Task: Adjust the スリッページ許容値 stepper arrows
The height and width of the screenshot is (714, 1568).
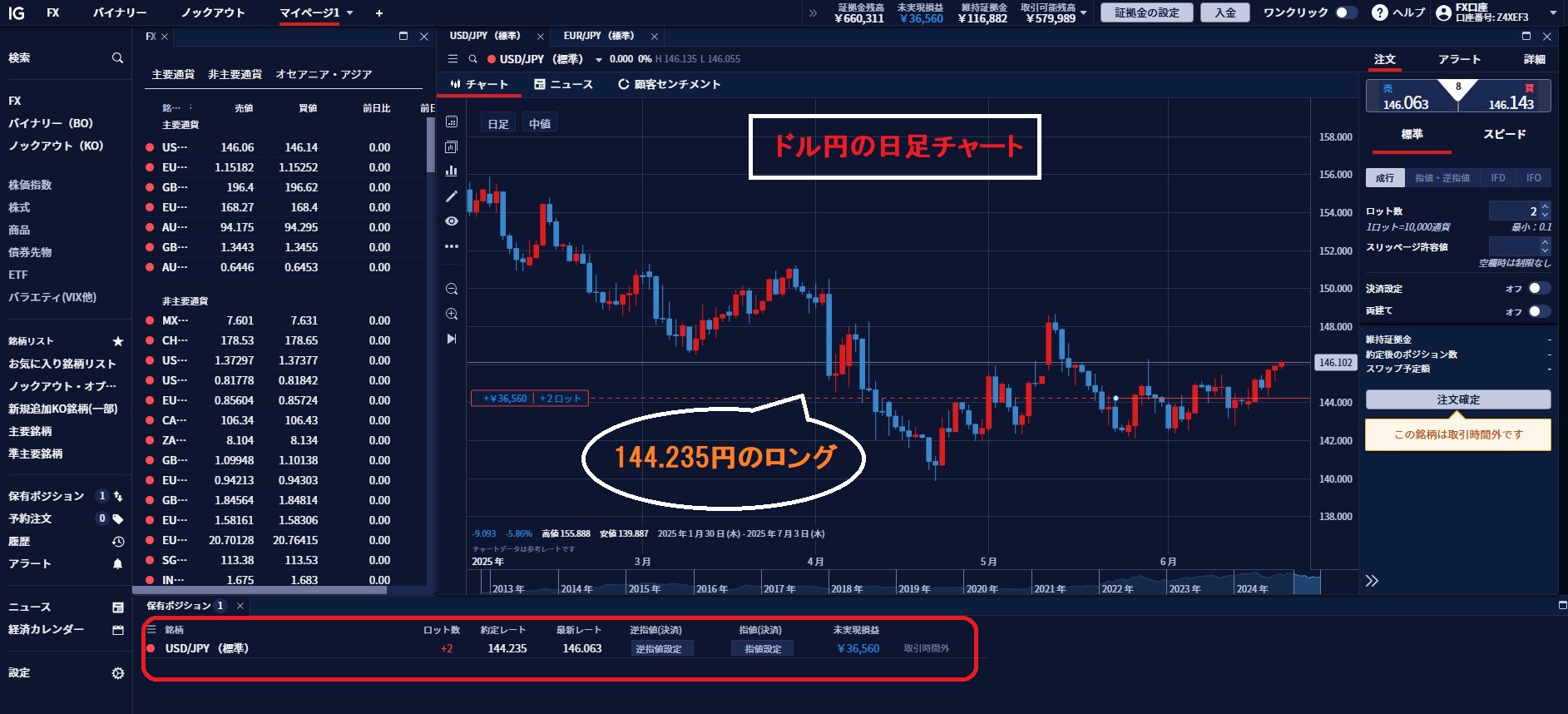Action: click(1546, 246)
